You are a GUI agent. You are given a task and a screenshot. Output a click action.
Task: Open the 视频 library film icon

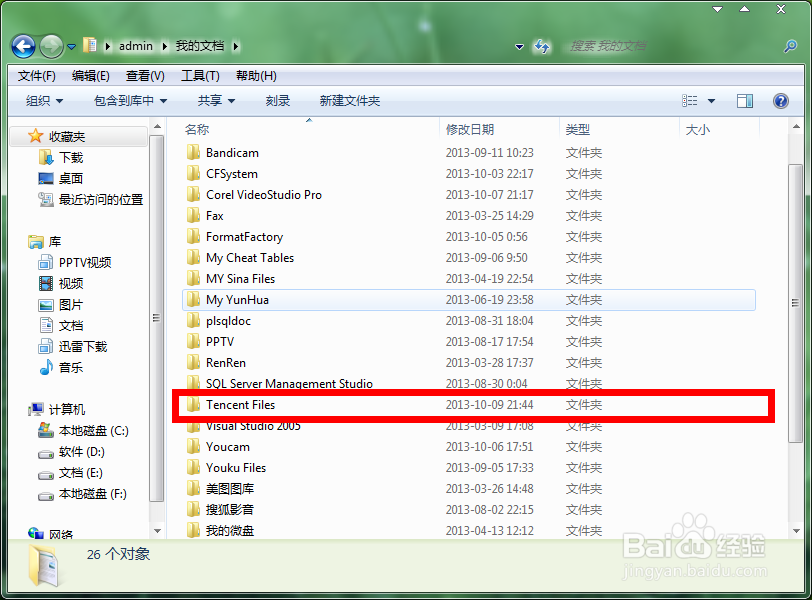click(x=46, y=283)
